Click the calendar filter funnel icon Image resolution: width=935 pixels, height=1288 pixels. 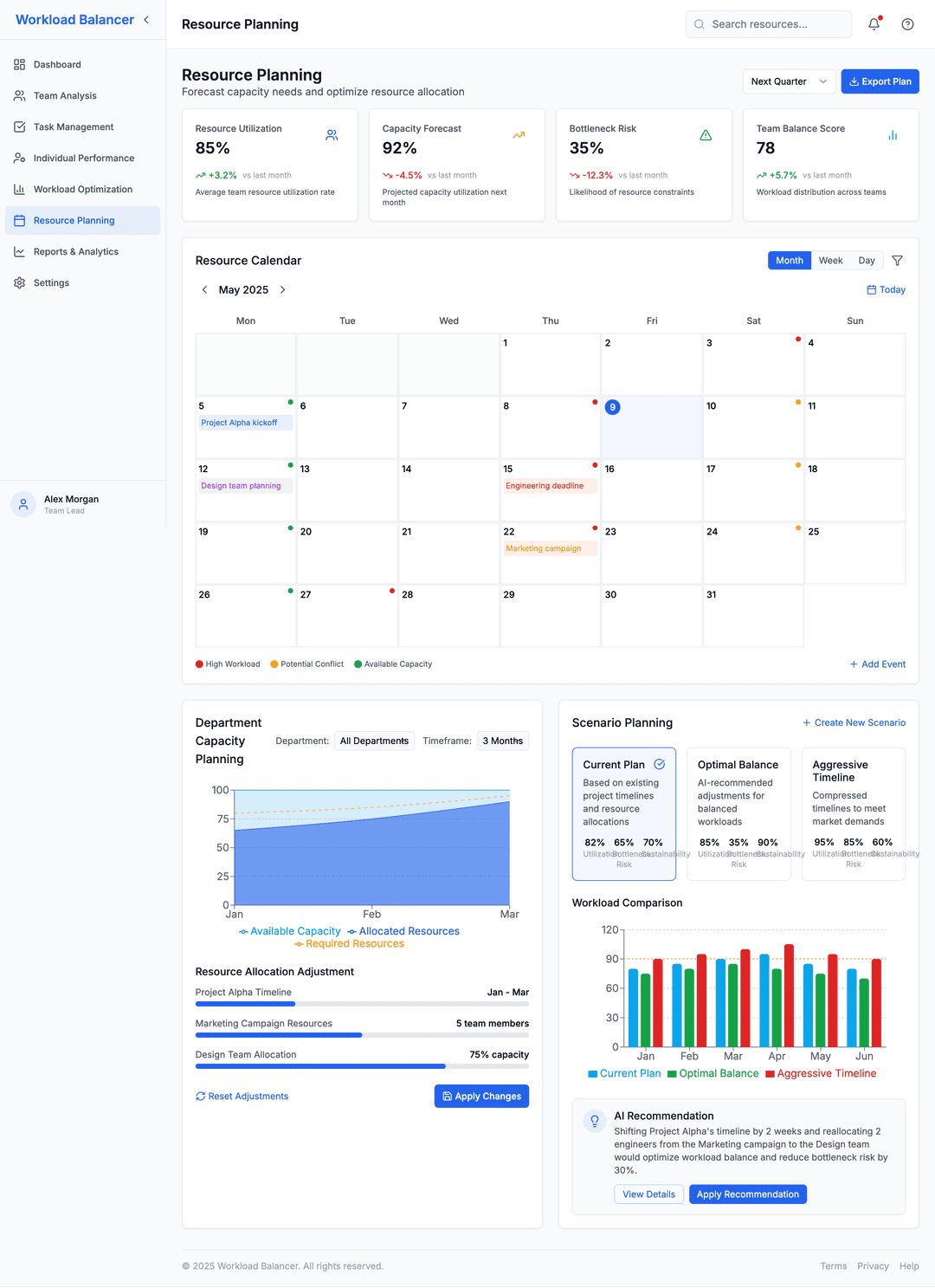click(x=898, y=260)
